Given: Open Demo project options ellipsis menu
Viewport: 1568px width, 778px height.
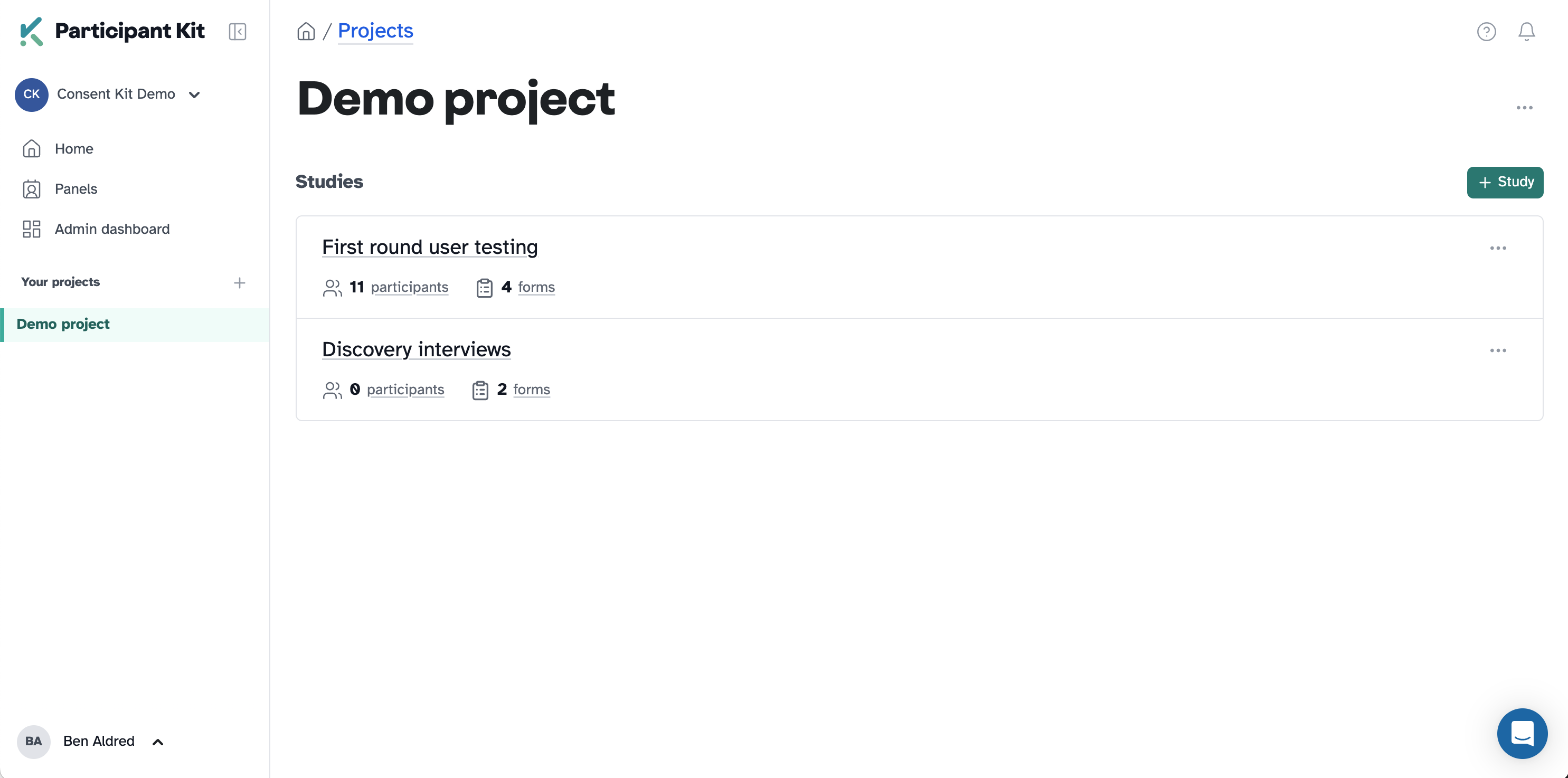Looking at the screenshot, I should [1524, 108].
